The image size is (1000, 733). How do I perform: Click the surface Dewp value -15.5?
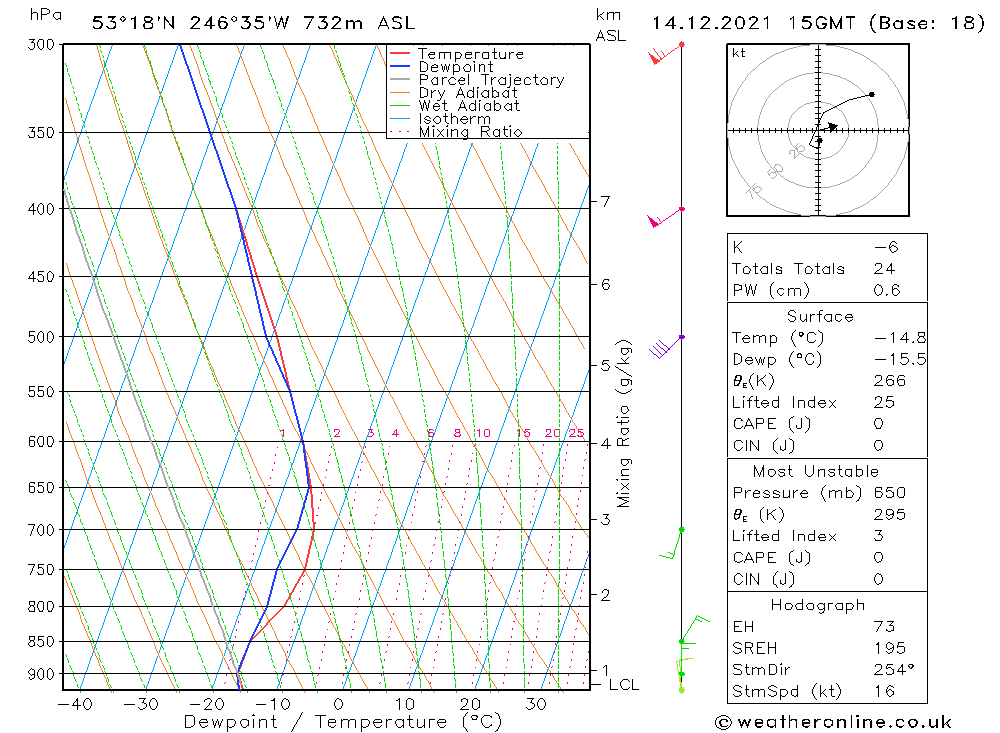click(900, 359)
